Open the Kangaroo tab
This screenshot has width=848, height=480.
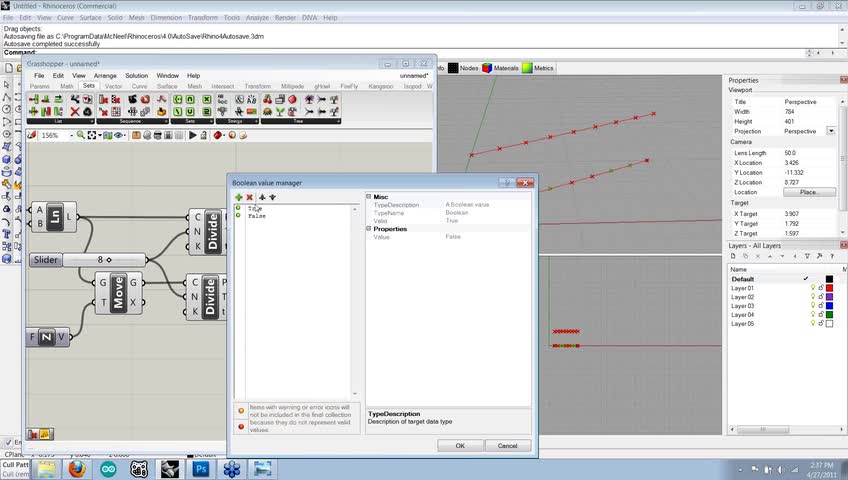tap(381, 86)
